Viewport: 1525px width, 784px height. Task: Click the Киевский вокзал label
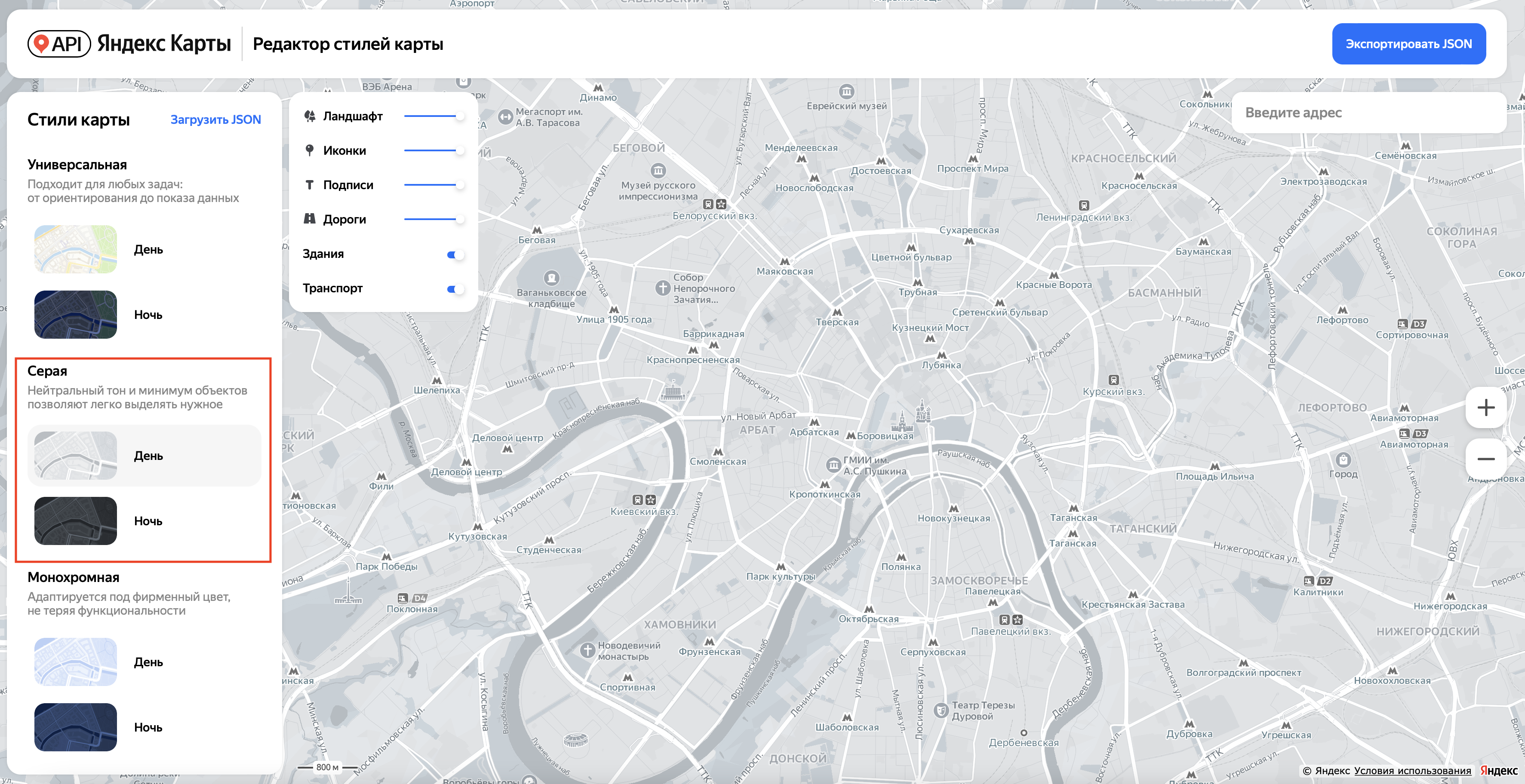click(644, 512)
